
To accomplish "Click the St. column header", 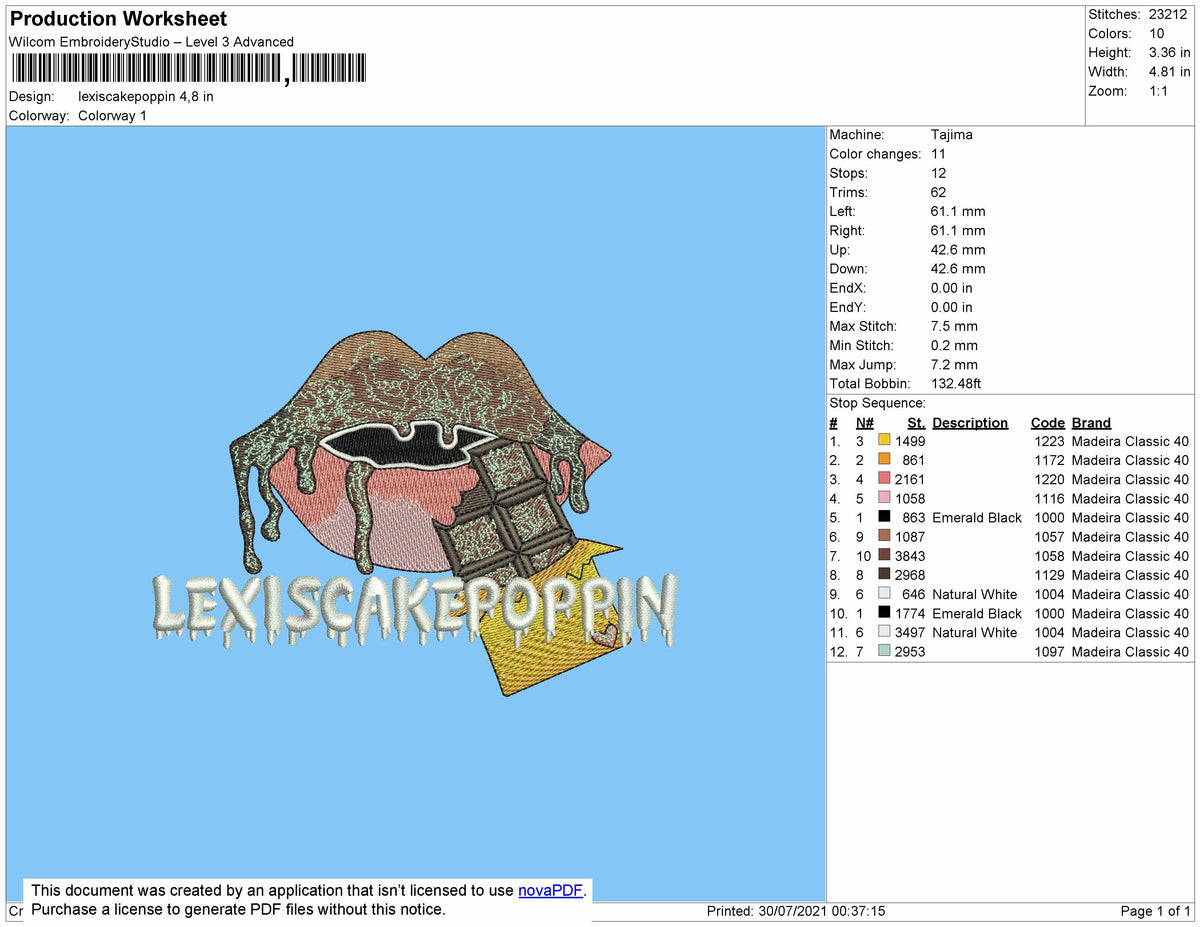I will (916, 422).
